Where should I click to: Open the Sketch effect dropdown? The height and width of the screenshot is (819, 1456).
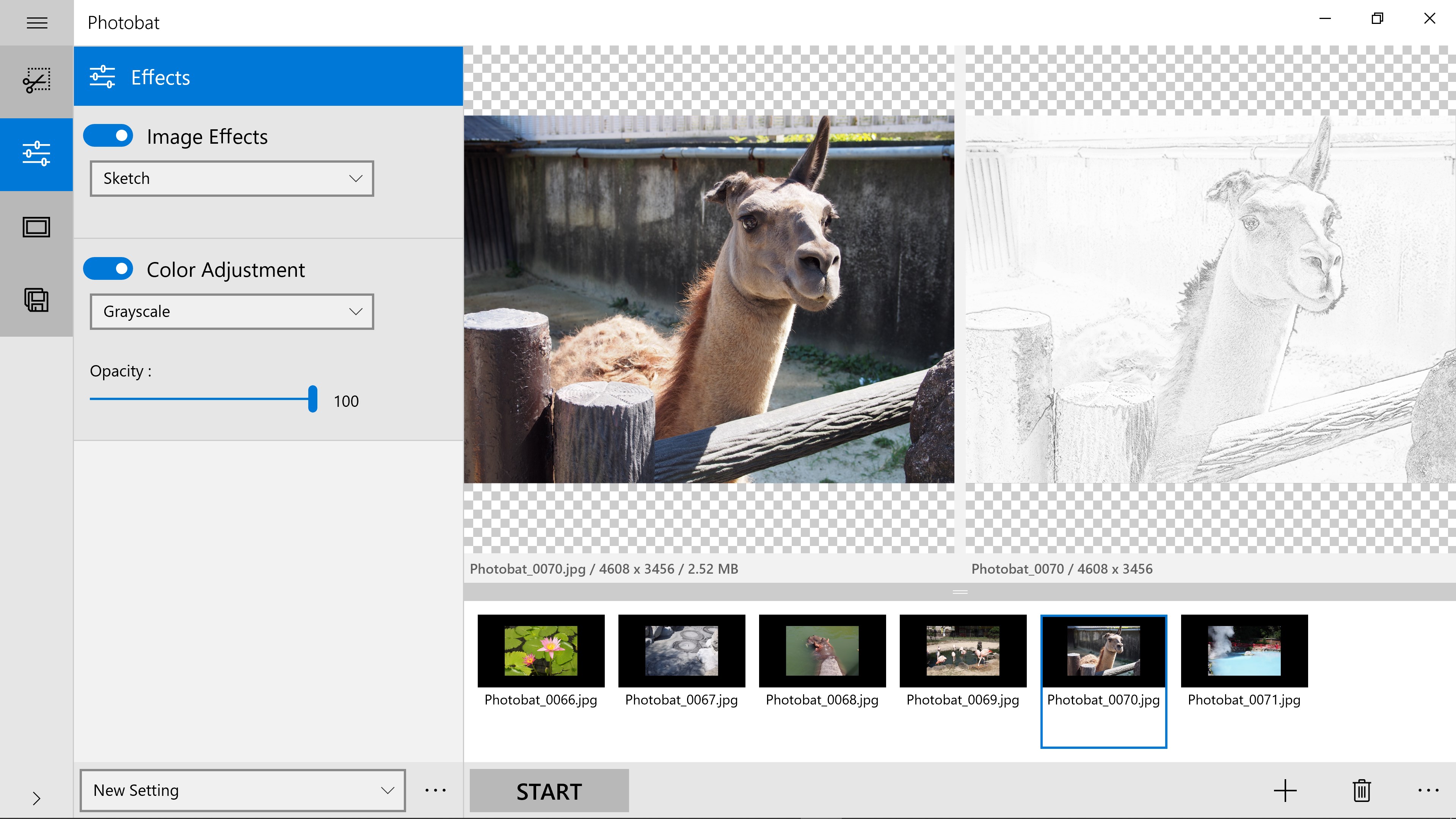[x=232, y=179]
